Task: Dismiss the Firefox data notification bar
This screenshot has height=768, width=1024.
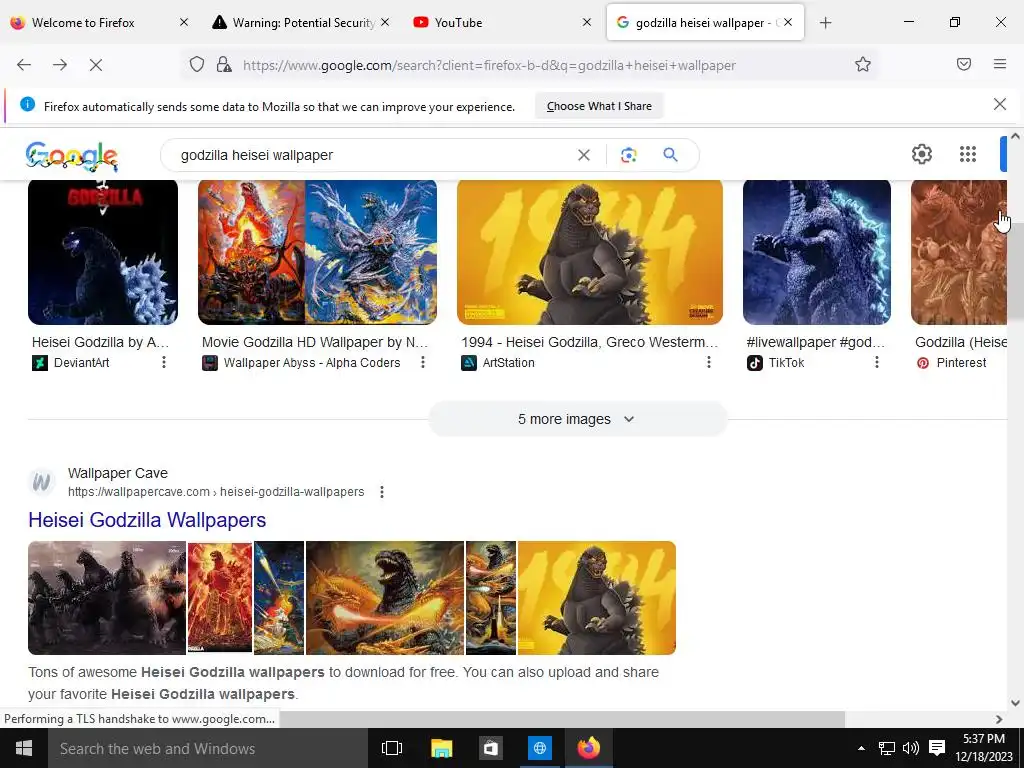Action: coord(1000,104)
